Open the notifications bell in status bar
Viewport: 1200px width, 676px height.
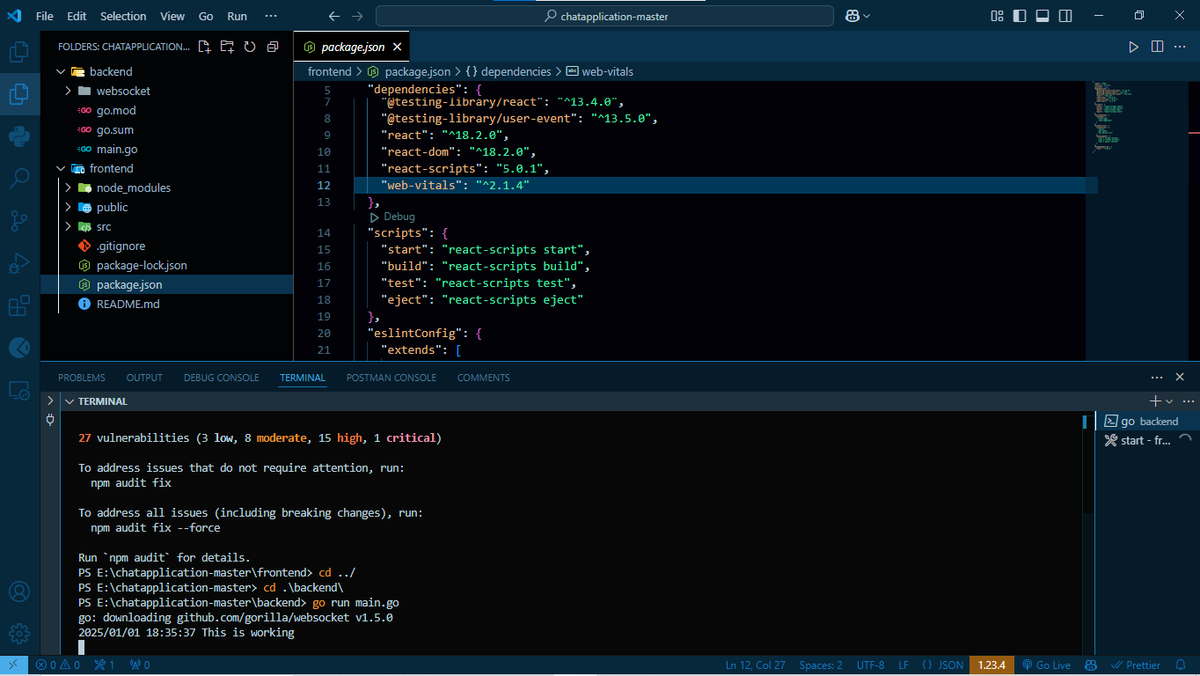(1181, 665)
